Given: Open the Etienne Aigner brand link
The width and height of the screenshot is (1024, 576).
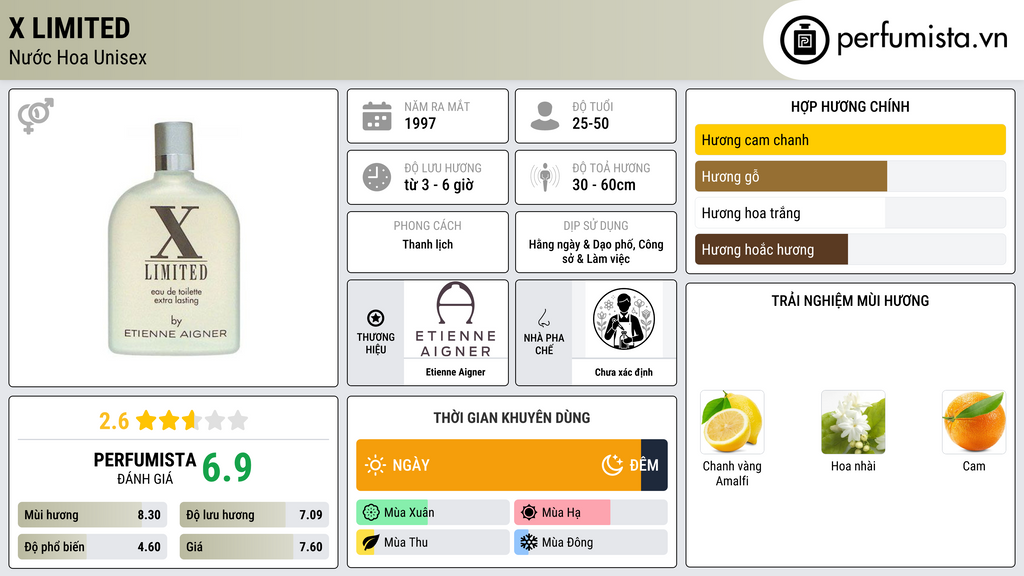Looking at the screenshot, I should pos(455,332).
